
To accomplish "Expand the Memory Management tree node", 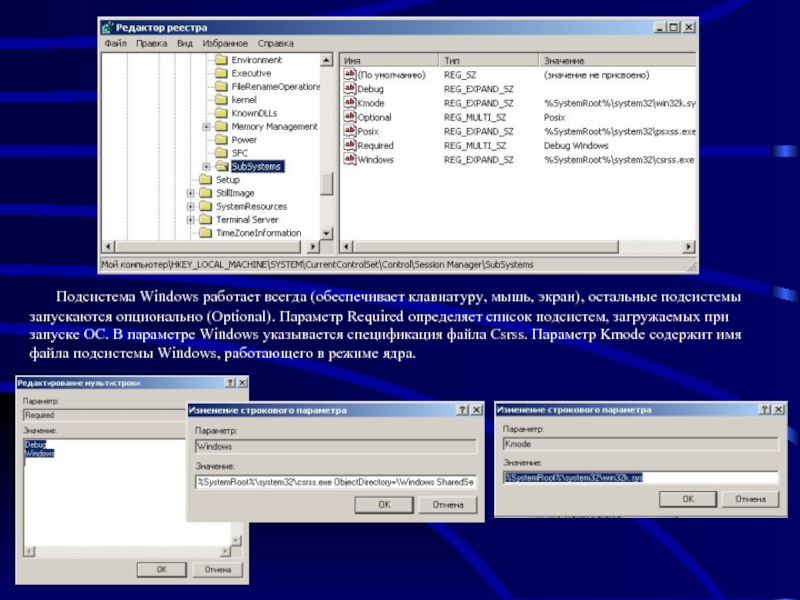I will tap(206, 127).
